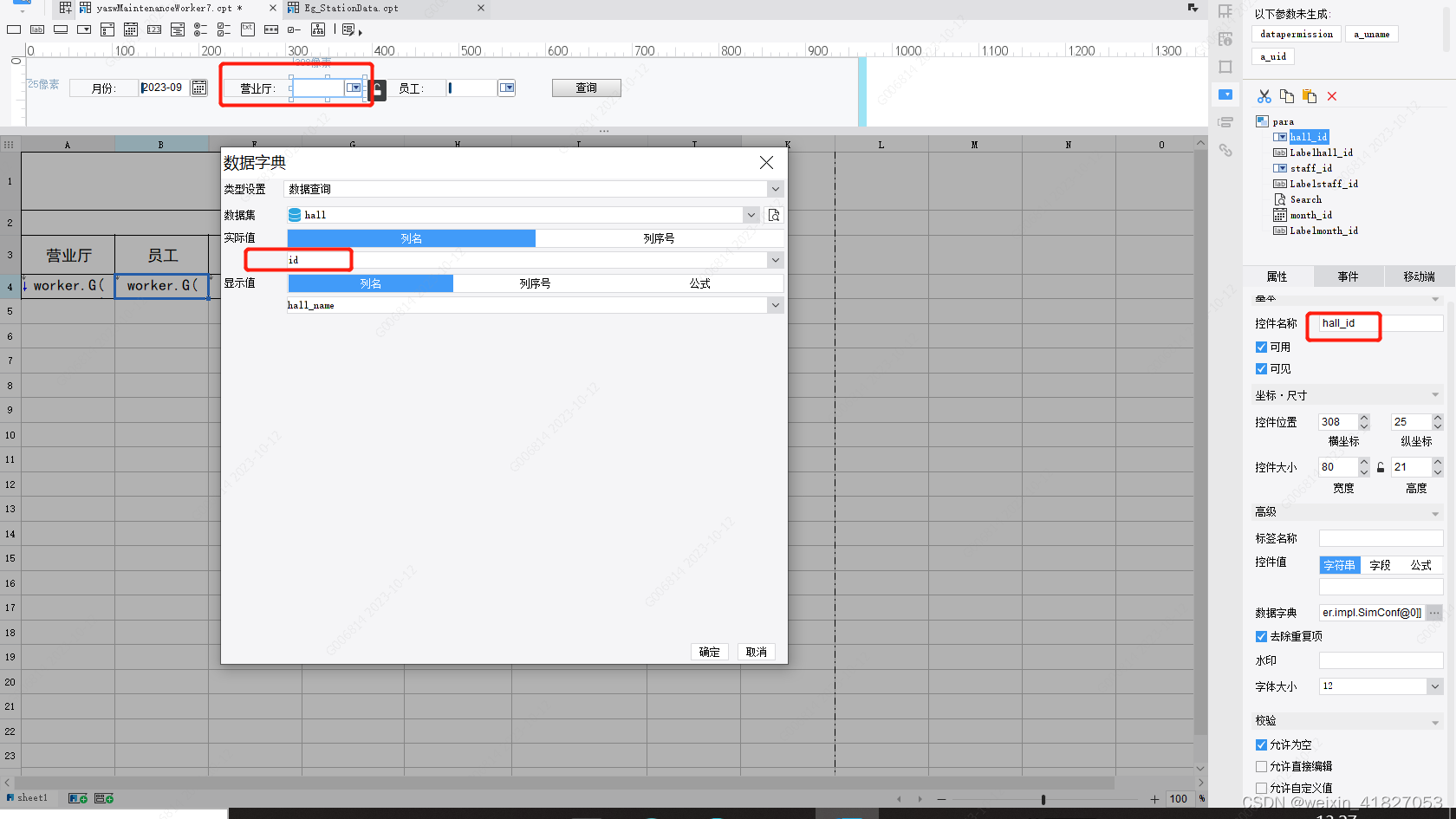Select the radio button group widget tool
This screenshot has width=1456, height=819.
coord(200,29)
